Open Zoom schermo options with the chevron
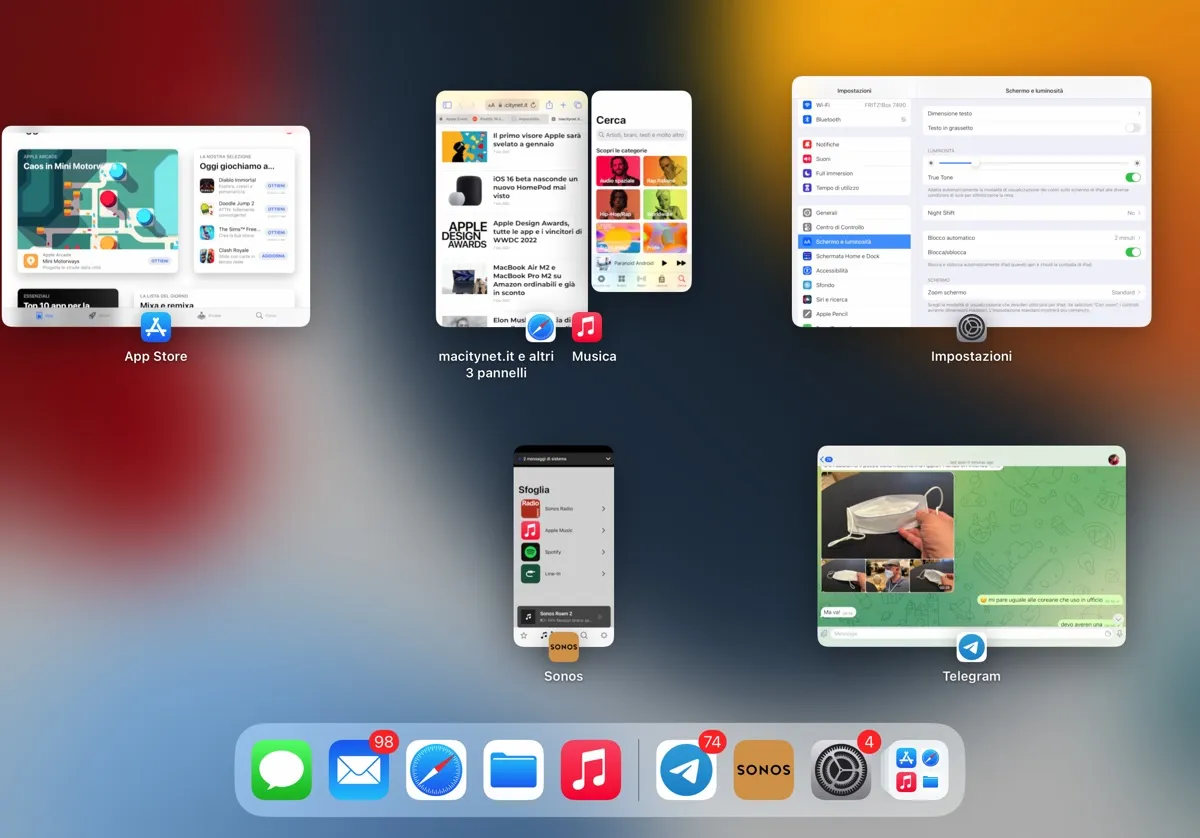The image size is (1200, 838). [1139, 292]
